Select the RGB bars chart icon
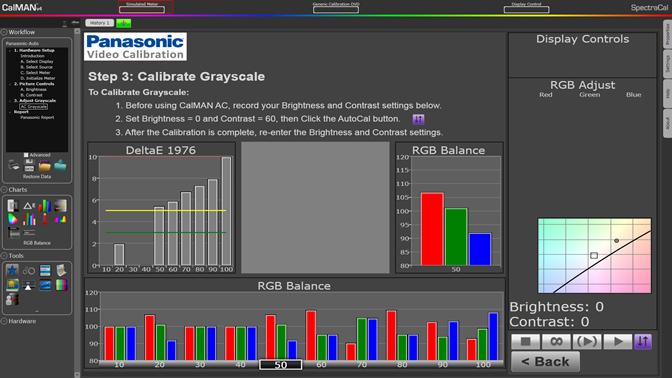This screenshot has width=672, height=378. point(45,206)
